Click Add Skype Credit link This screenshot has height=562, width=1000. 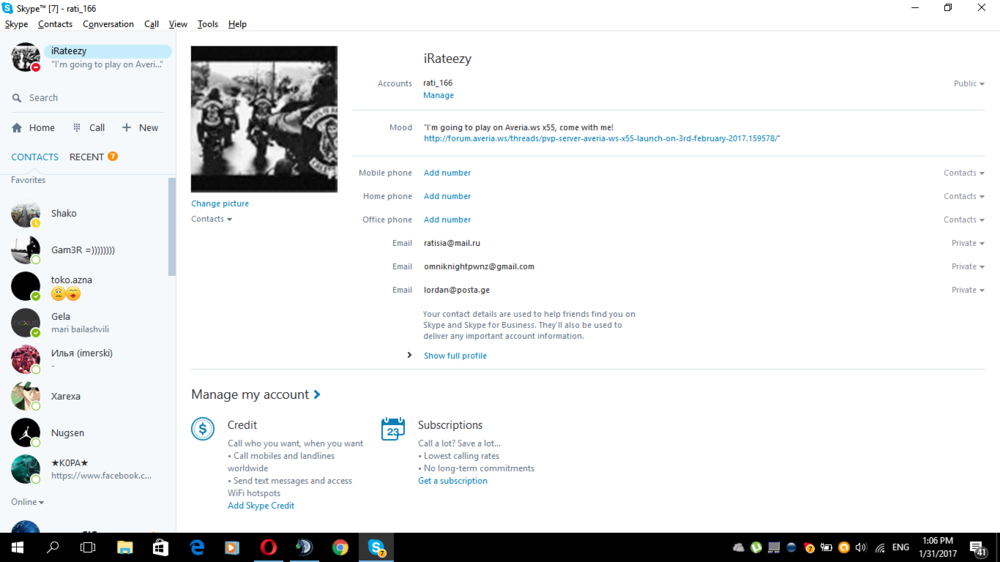(261, 506)
